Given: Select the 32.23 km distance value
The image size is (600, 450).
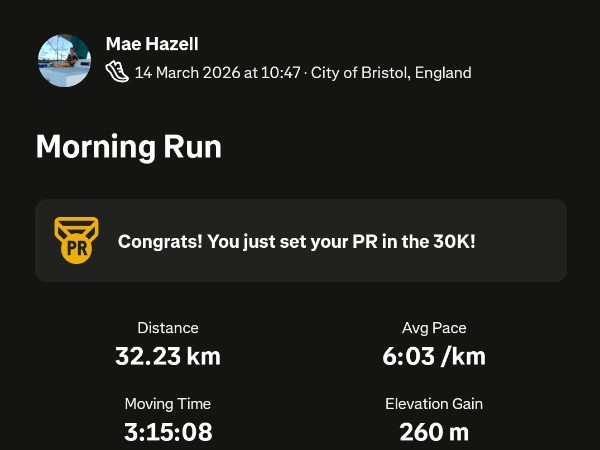Looking at the screenshot, I should (168, 356).
